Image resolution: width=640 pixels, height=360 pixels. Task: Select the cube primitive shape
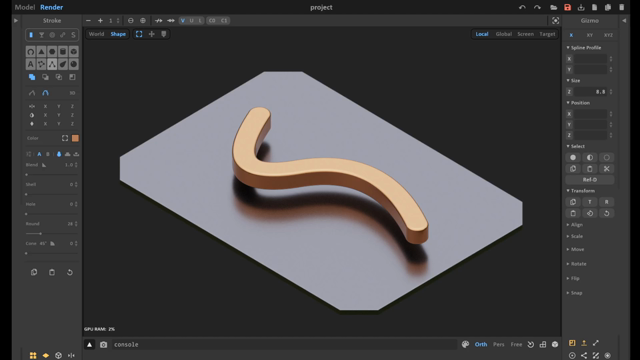[73, 51]
